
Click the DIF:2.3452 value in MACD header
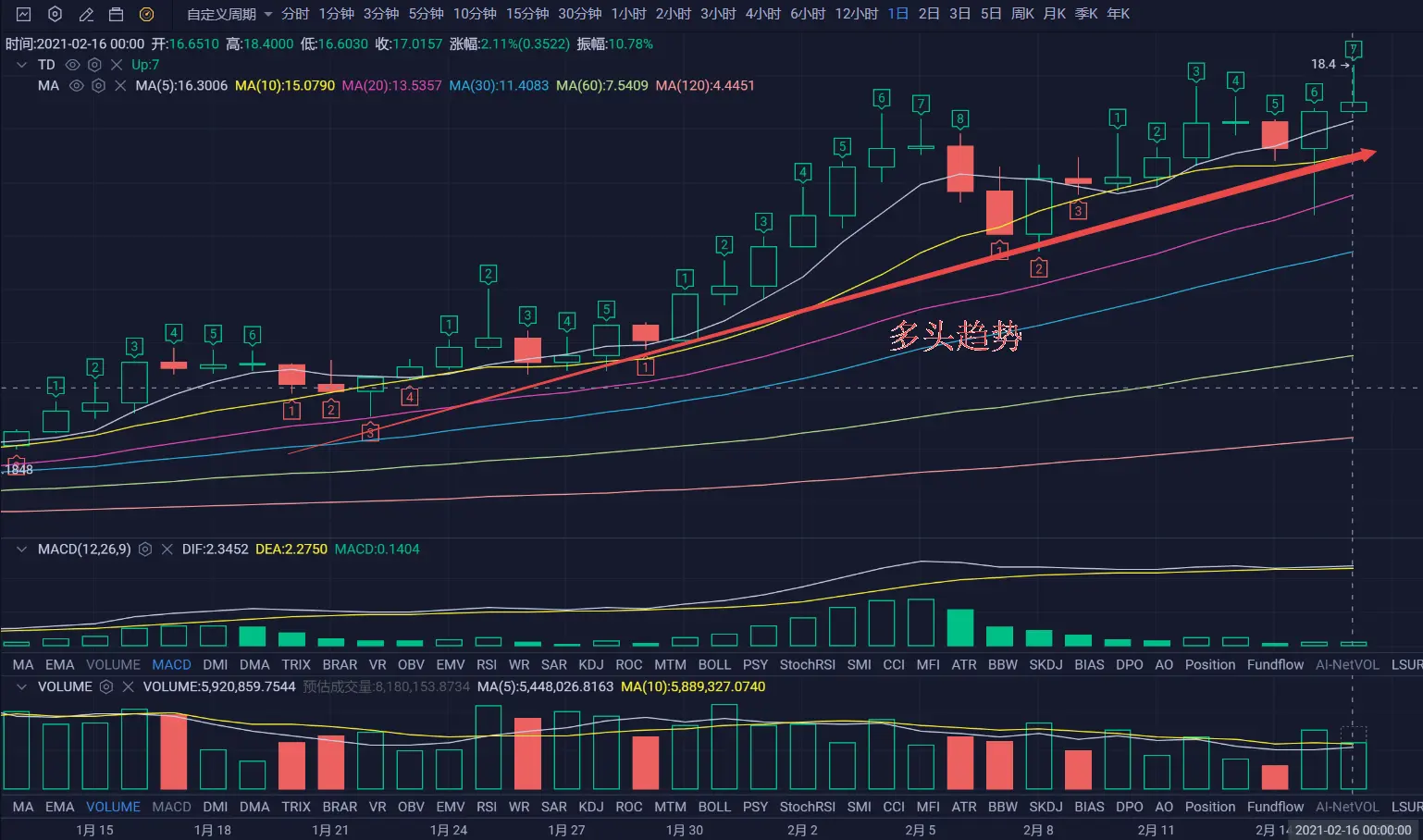coord(216,550)
